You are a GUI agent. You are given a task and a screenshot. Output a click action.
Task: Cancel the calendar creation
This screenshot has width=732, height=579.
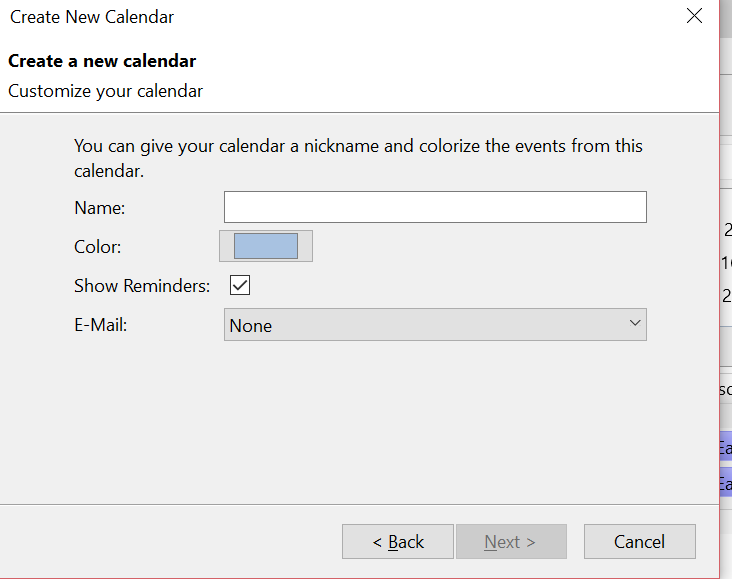point(639,542)
